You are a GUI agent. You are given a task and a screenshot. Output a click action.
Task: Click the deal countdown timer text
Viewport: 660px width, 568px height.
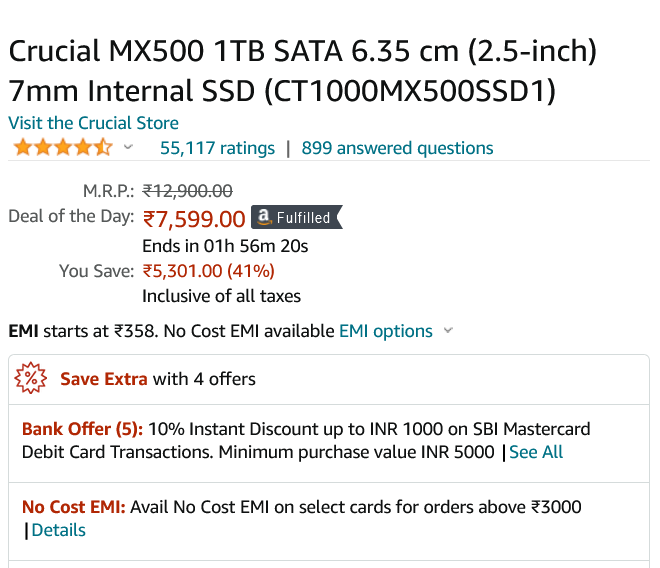(225, 246)
